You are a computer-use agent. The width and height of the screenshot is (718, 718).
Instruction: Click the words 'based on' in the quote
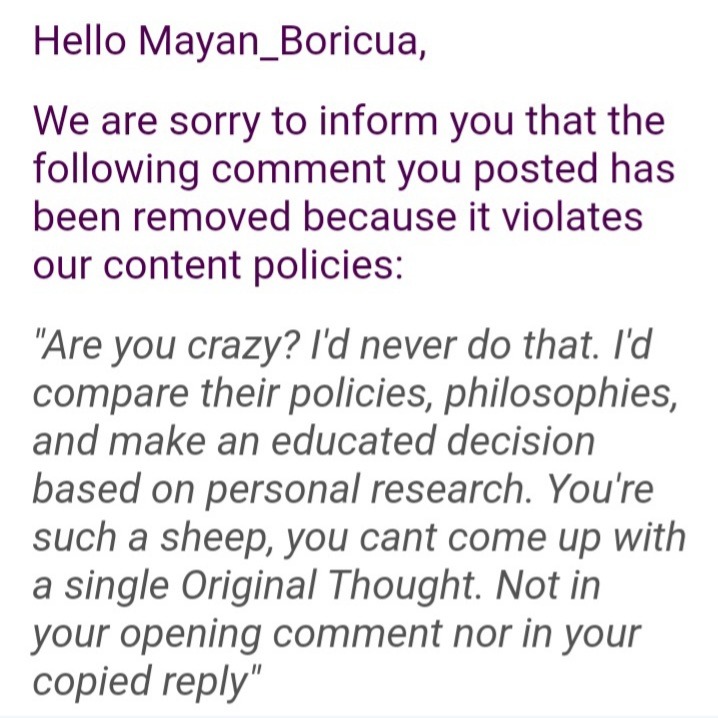113,489
